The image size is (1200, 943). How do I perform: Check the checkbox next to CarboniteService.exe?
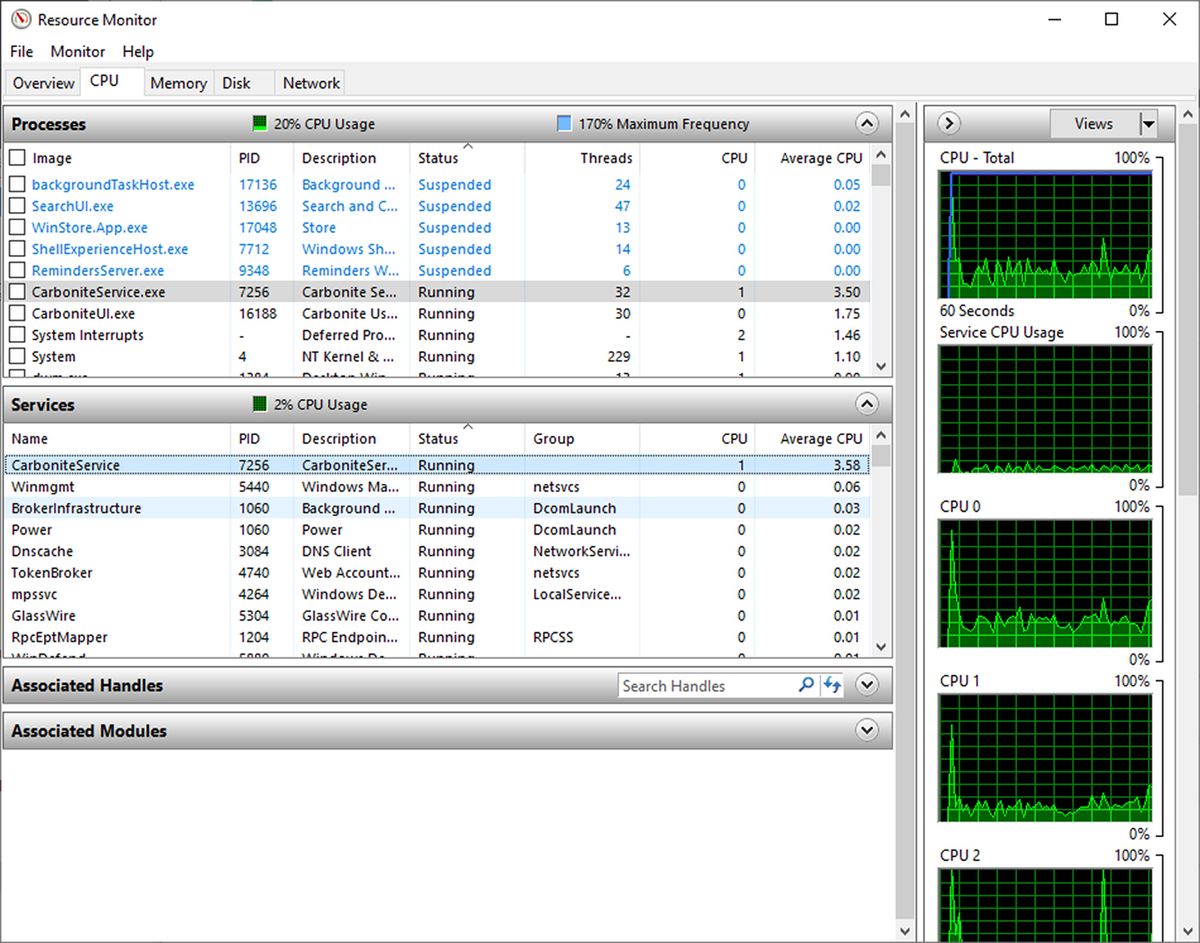pos(17,291)
